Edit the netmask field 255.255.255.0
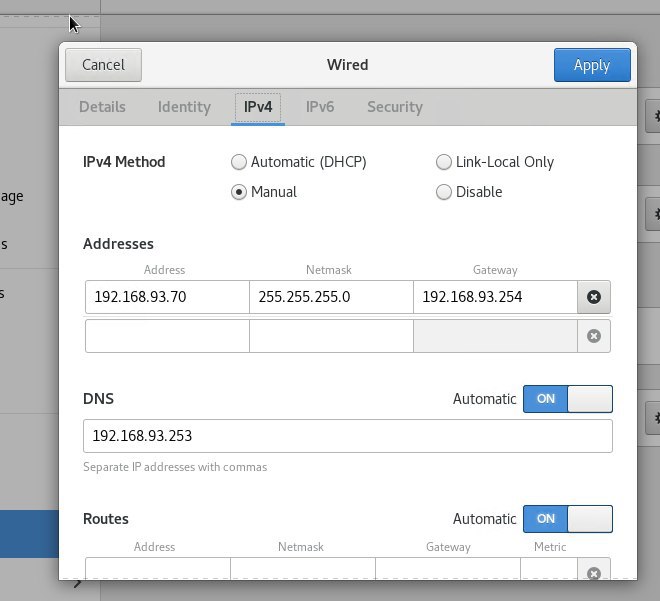This screenshot has width=660, height=601. pos(331,297)
